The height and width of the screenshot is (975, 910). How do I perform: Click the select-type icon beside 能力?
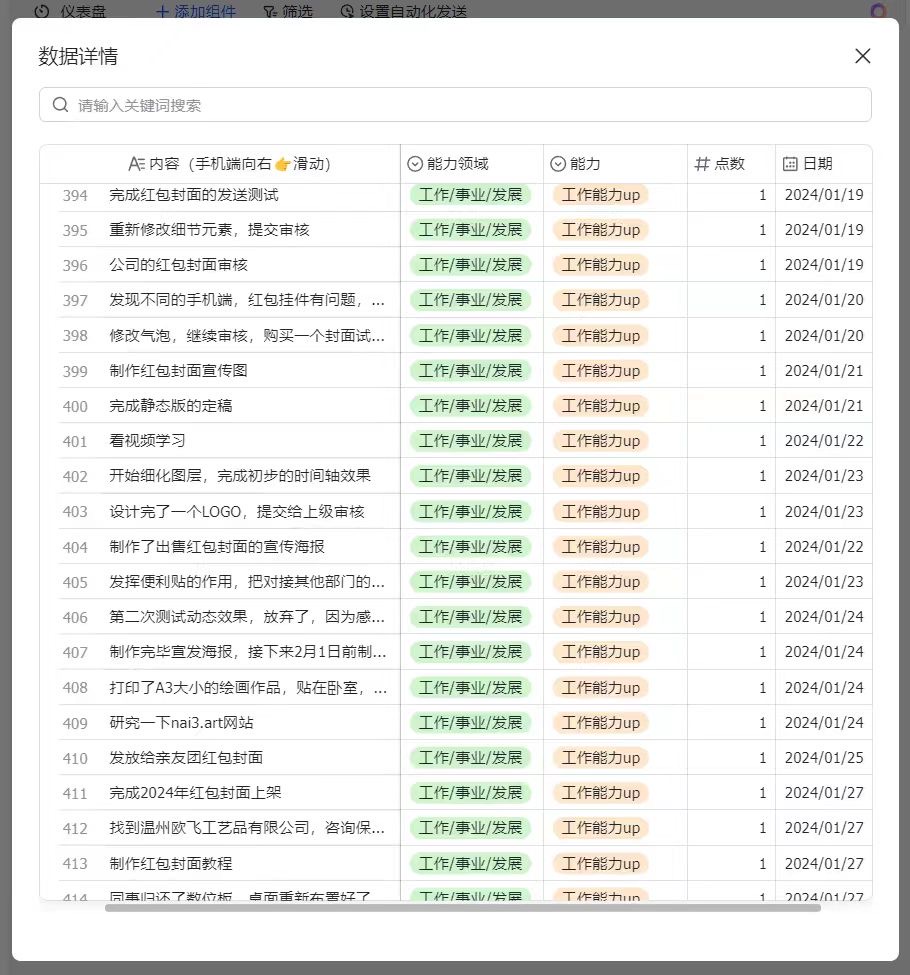pos(558,164)
